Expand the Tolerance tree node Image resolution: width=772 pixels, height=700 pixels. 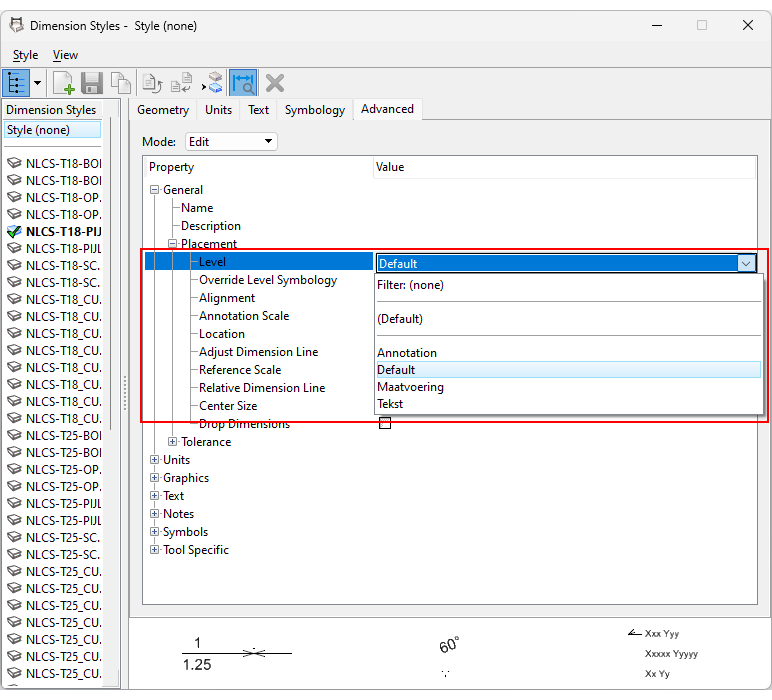[x=173, y=442]
